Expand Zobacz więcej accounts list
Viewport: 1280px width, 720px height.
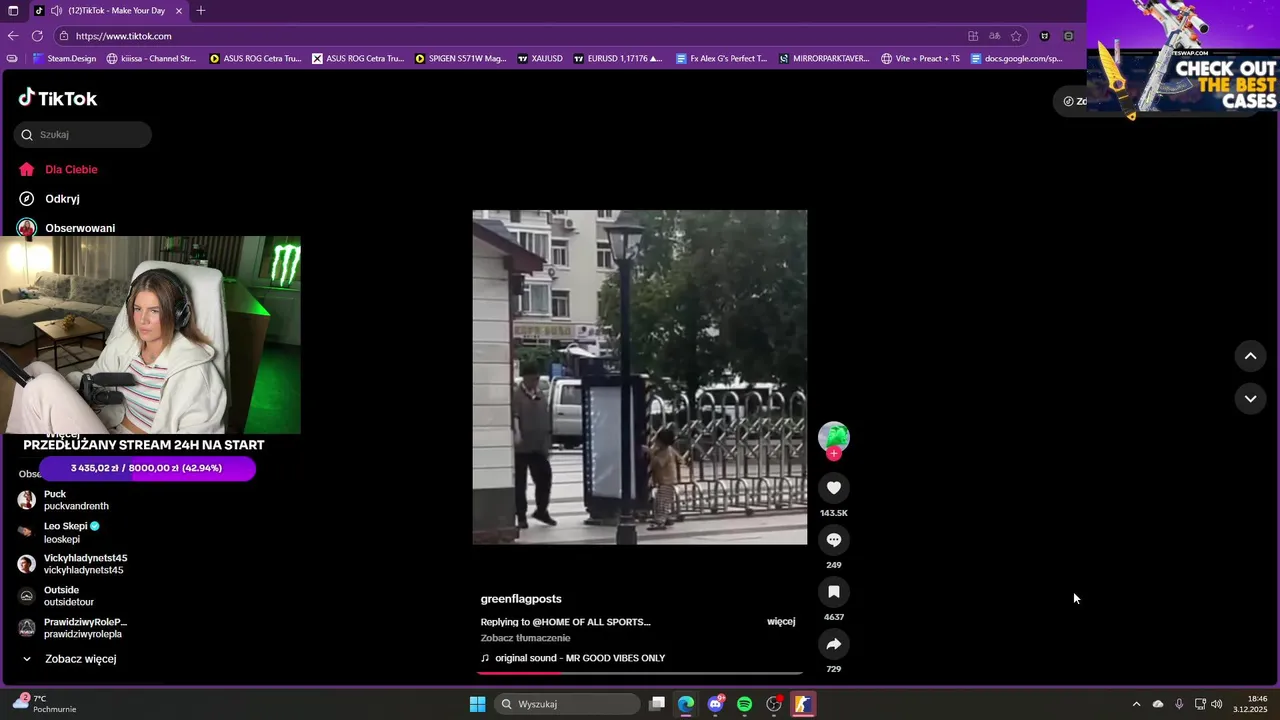tap(70, 659)
